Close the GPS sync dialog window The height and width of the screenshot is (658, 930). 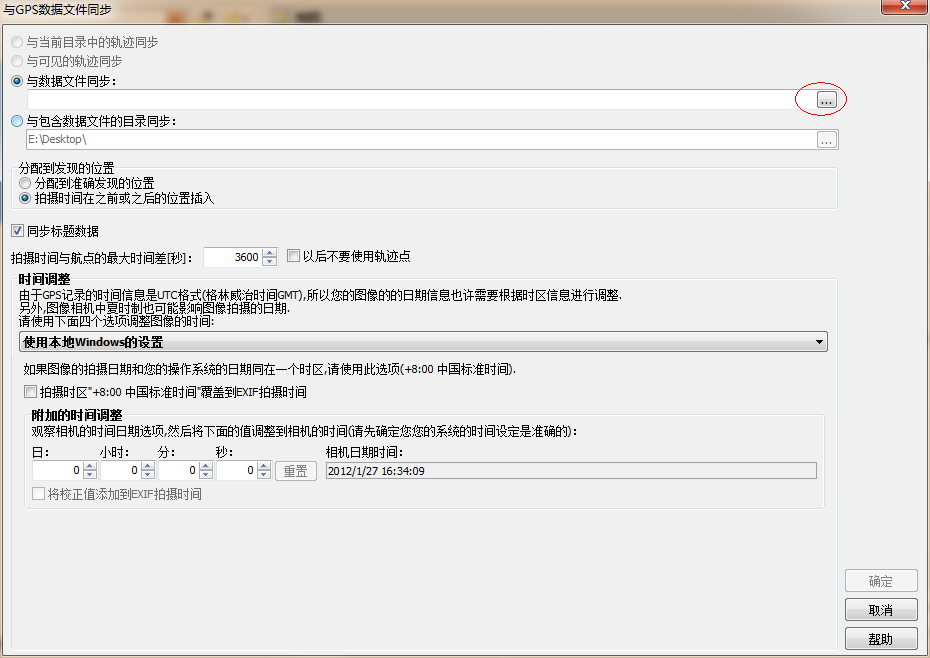(x=904, y=6)
